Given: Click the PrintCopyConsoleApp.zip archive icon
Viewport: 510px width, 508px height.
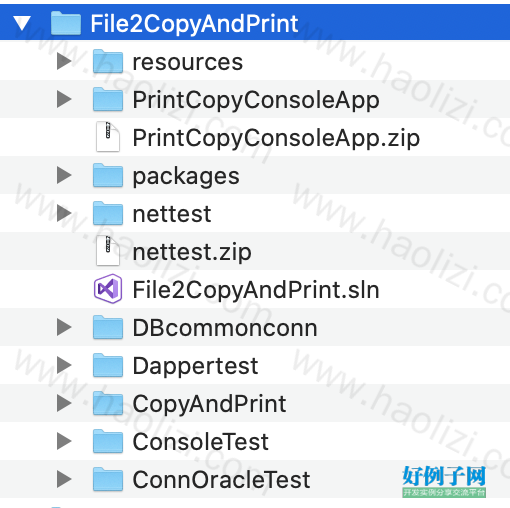Looking at the screenshot, I should [x=108, y=137].
